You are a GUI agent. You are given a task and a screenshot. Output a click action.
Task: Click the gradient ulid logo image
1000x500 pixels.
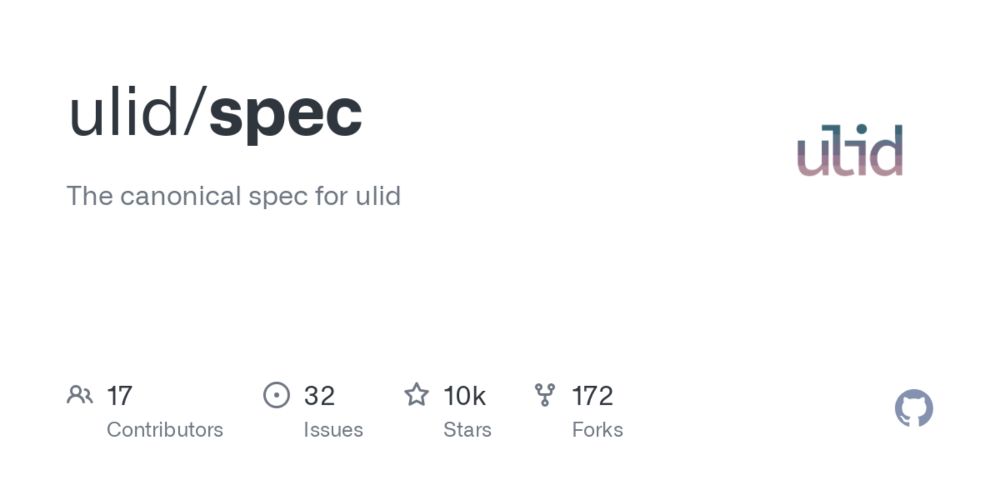850,150
